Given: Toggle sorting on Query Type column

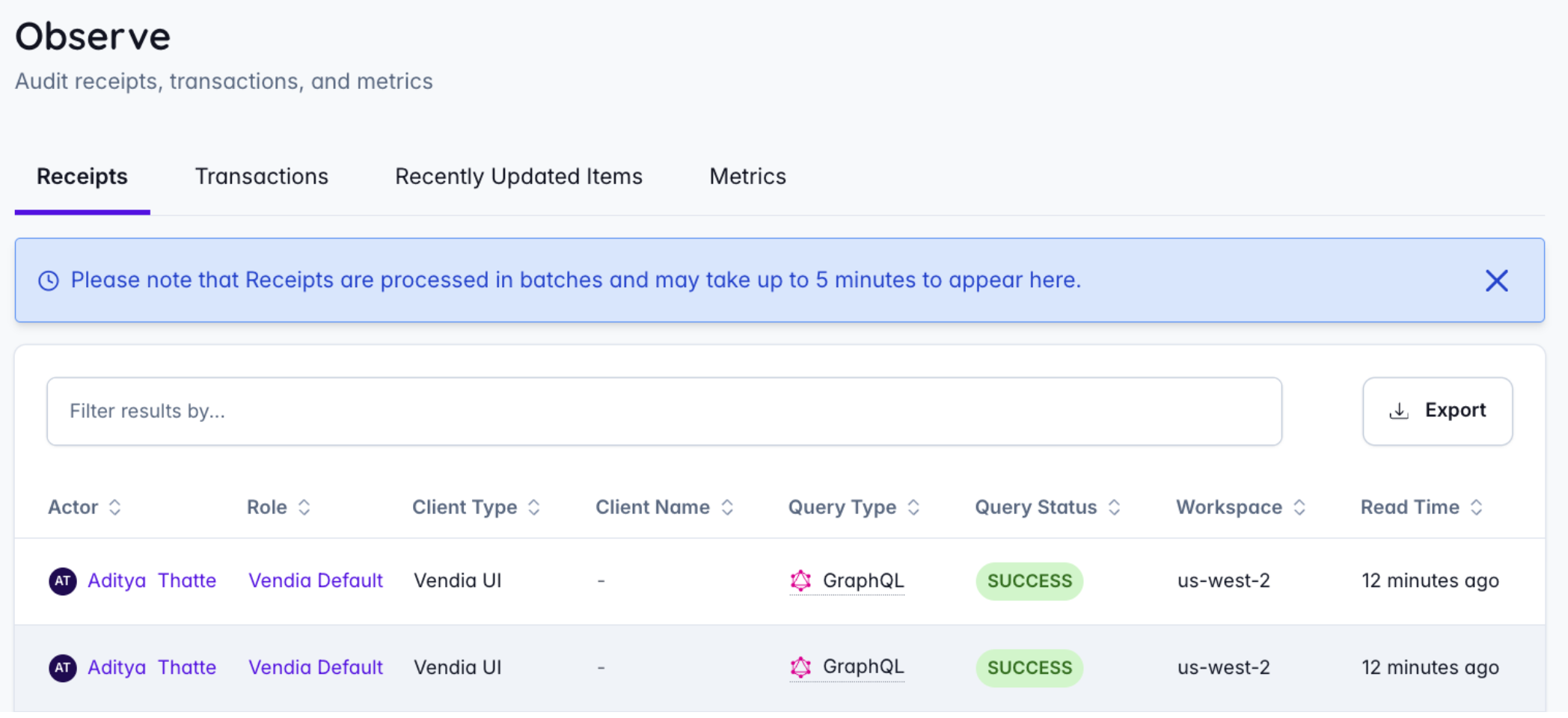Looking at the screenshot, I should (x=913, y=507).
